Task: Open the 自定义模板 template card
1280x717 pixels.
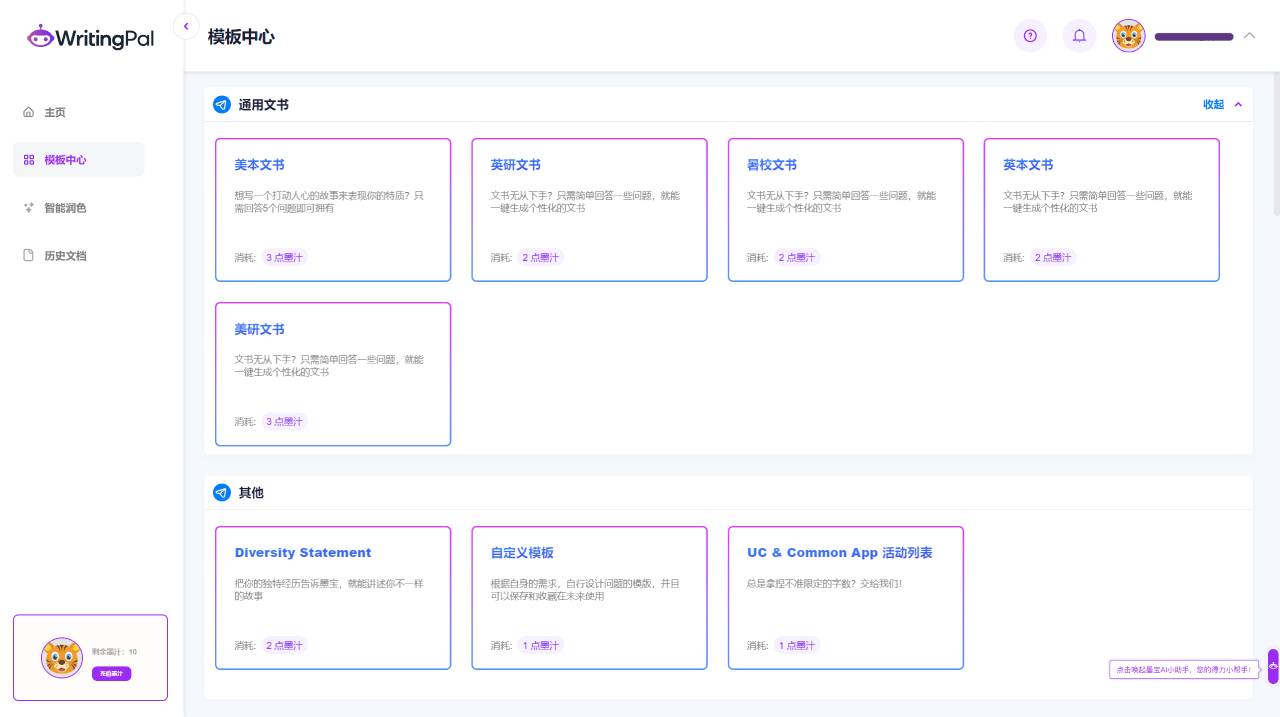Action: (x=589, y=597)
